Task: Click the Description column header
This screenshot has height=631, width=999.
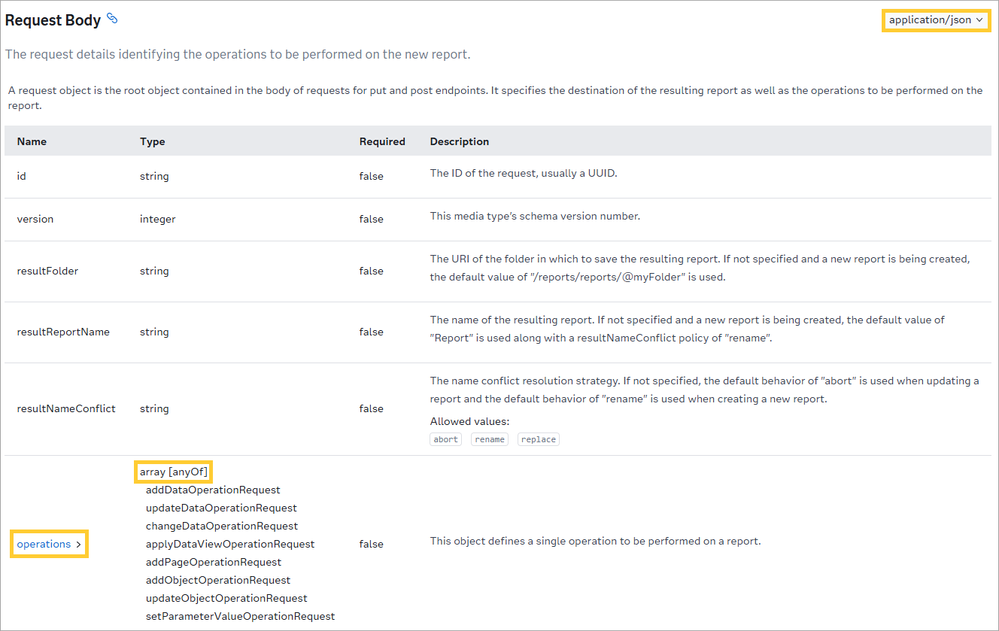Action: (459, 142)
